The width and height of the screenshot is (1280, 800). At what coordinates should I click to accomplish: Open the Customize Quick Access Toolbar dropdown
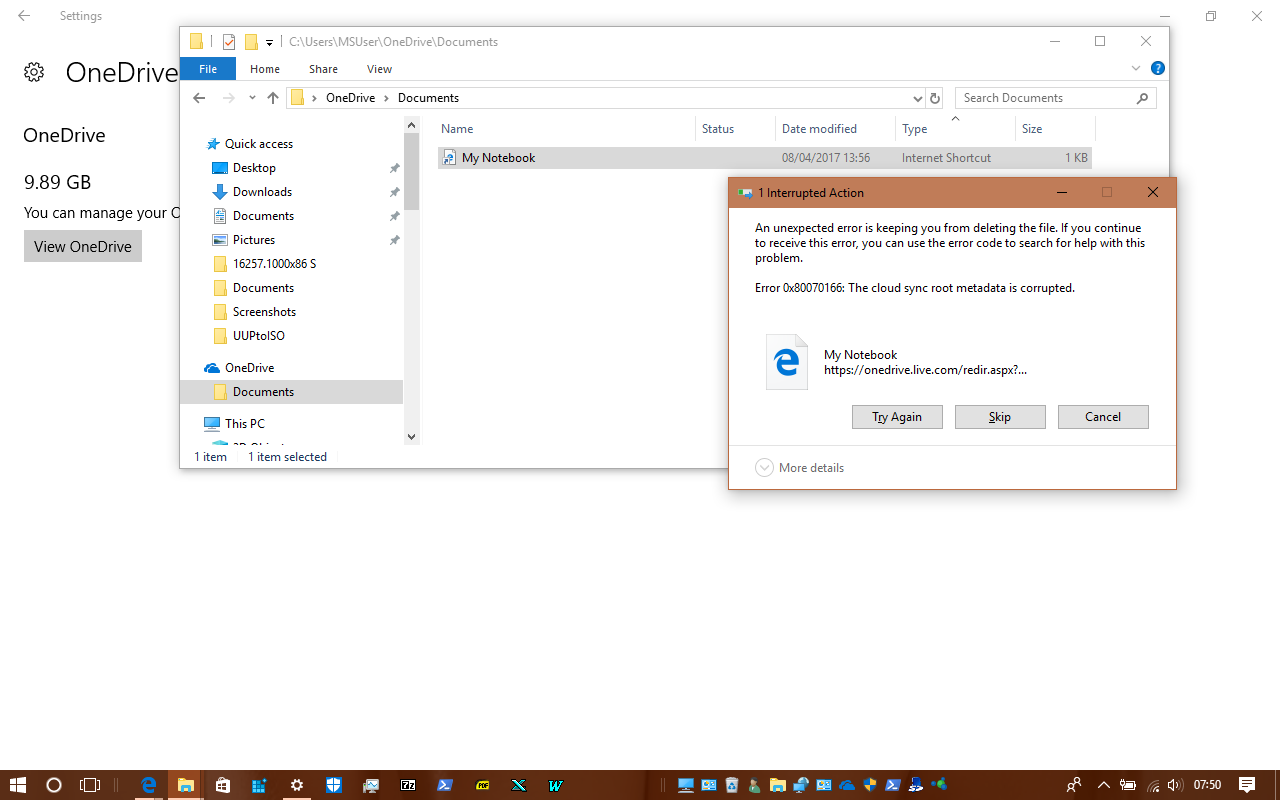click(x=269, y=43)
